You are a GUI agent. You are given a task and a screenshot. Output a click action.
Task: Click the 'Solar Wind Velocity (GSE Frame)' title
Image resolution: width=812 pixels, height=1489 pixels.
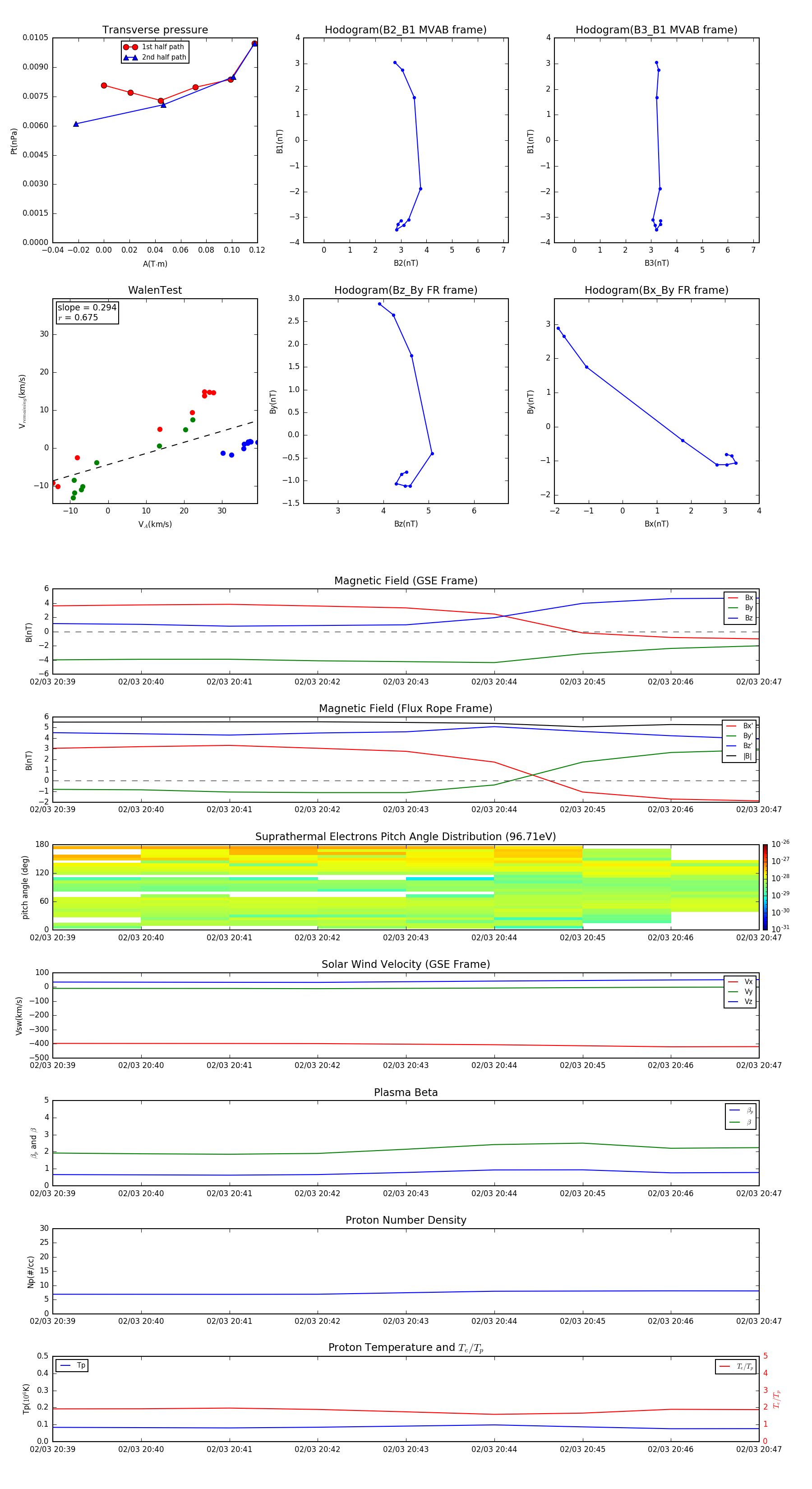point(406,964)
